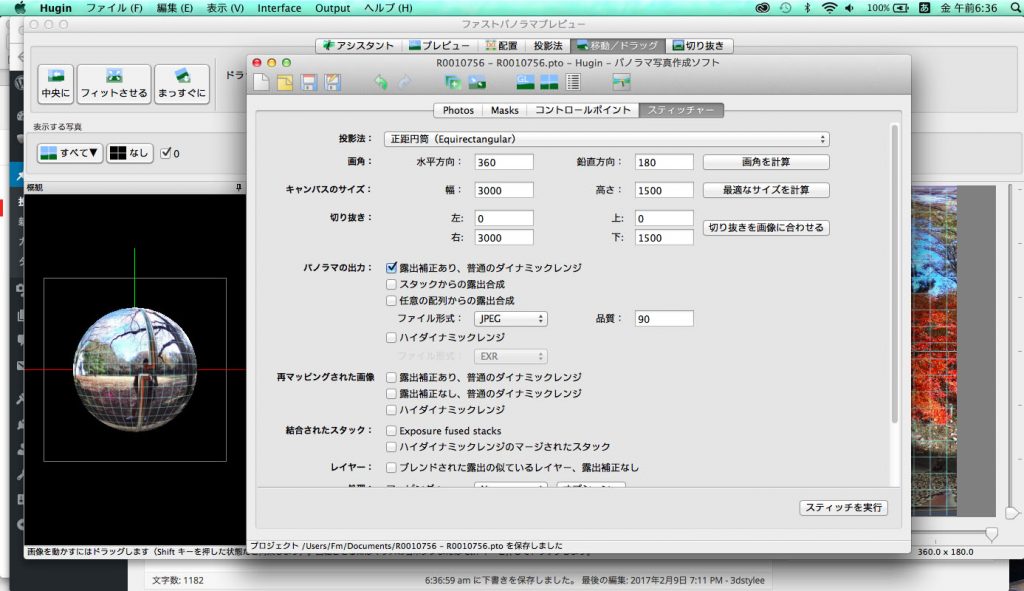Click まっすぐに straighten button in preview window
Screen dimensions: 1024x591
coord(182,84)
